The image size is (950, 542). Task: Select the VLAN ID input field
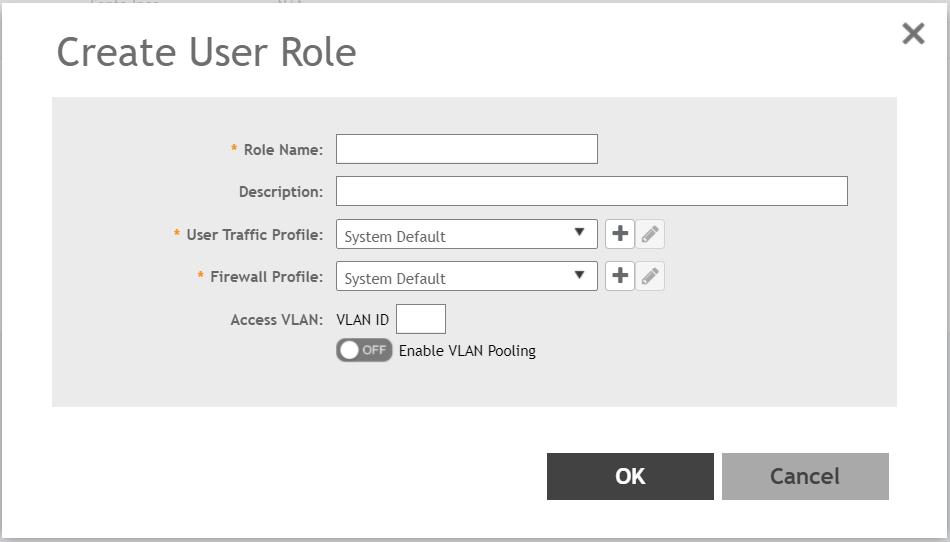(421, 319)
